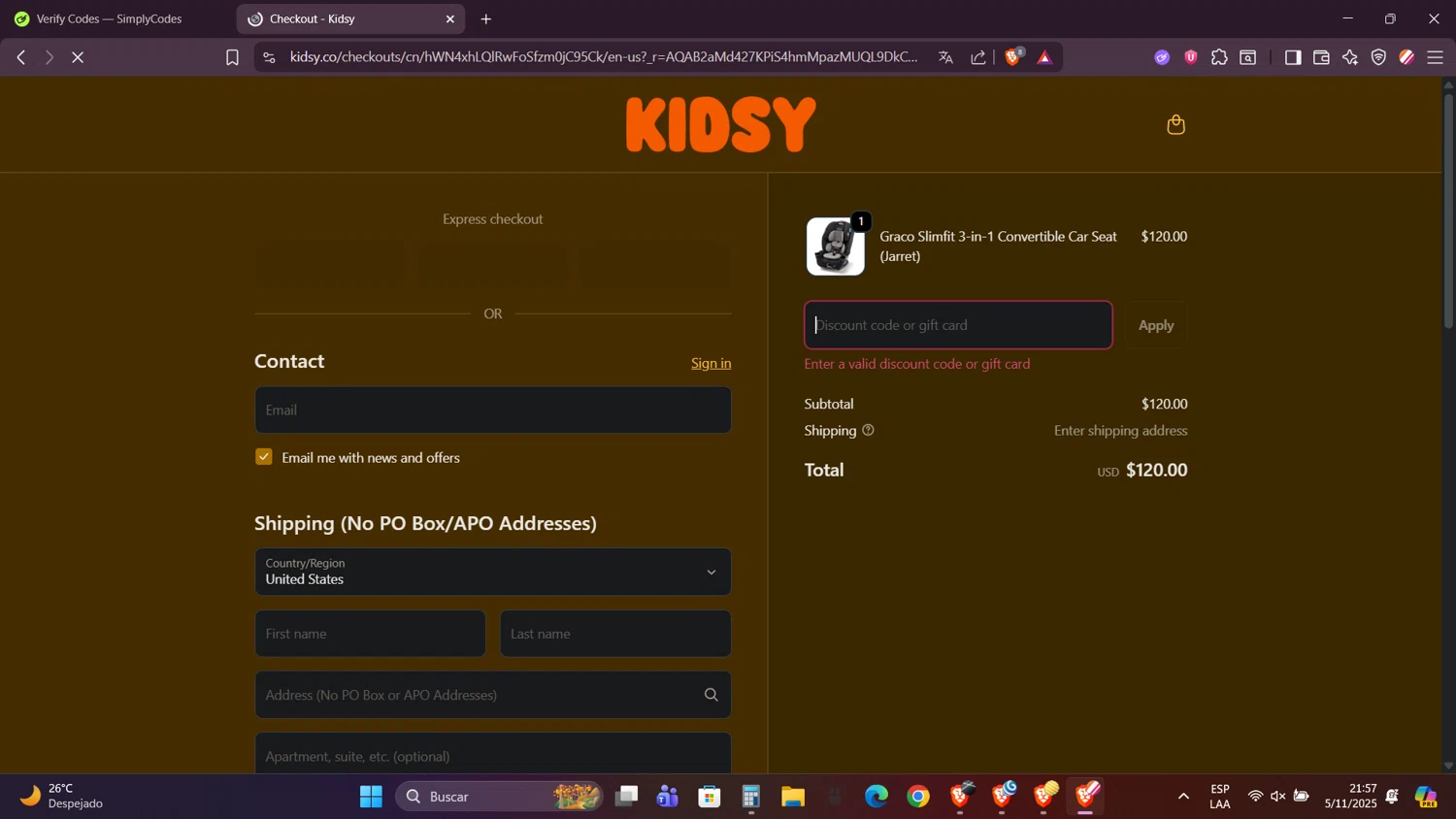This screenshot has width=1456, height=819.
Task: Click the Last name field
Action: point(615,634)
